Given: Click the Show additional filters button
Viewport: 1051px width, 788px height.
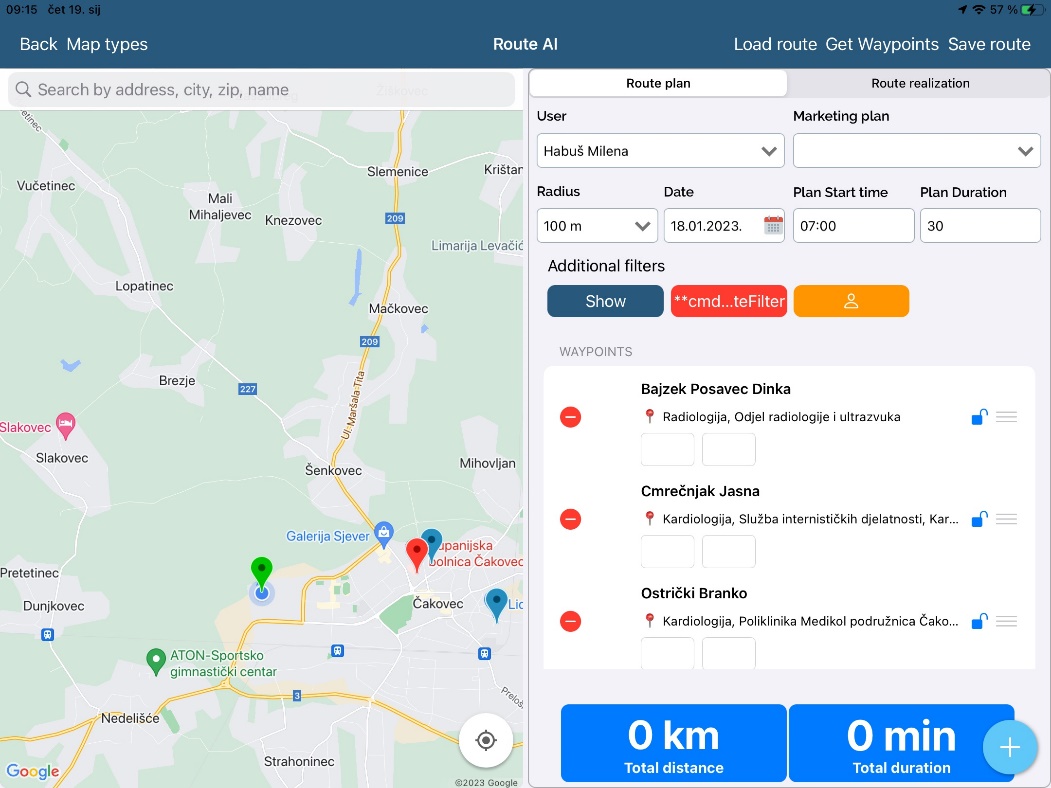Looking at the screenshot, I should 605,301.
